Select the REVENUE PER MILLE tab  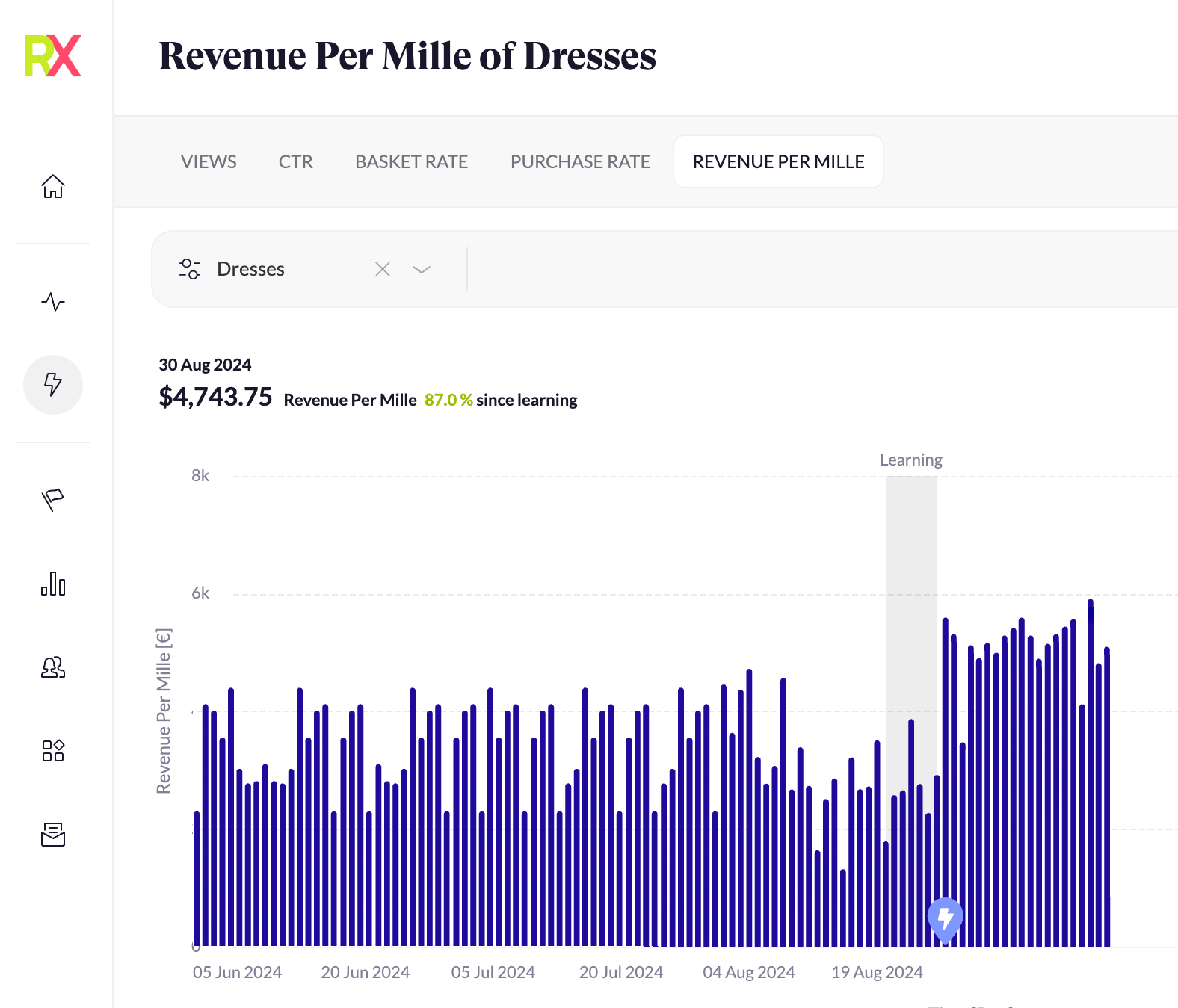[x=778, y=161]
